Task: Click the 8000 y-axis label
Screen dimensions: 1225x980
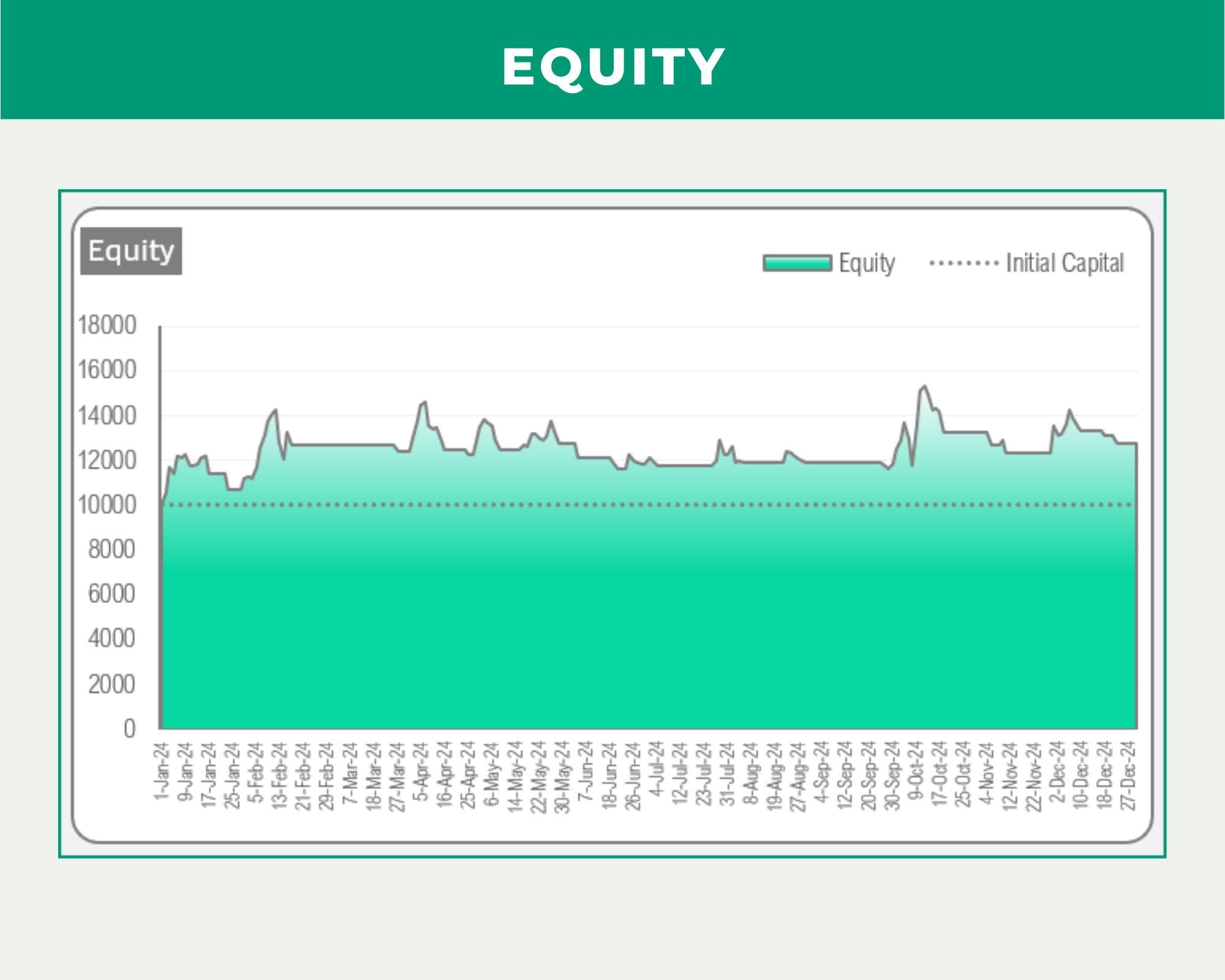Action: pos(112,550)
